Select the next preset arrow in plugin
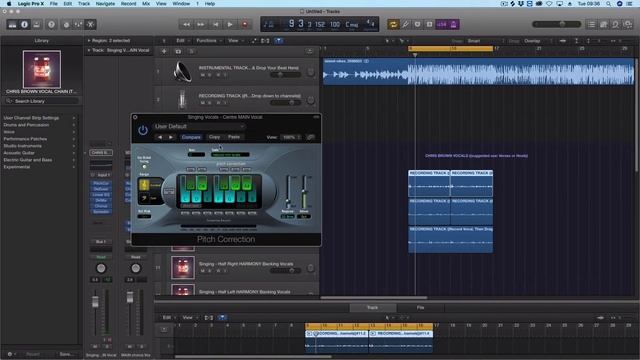 click(171, 137)
